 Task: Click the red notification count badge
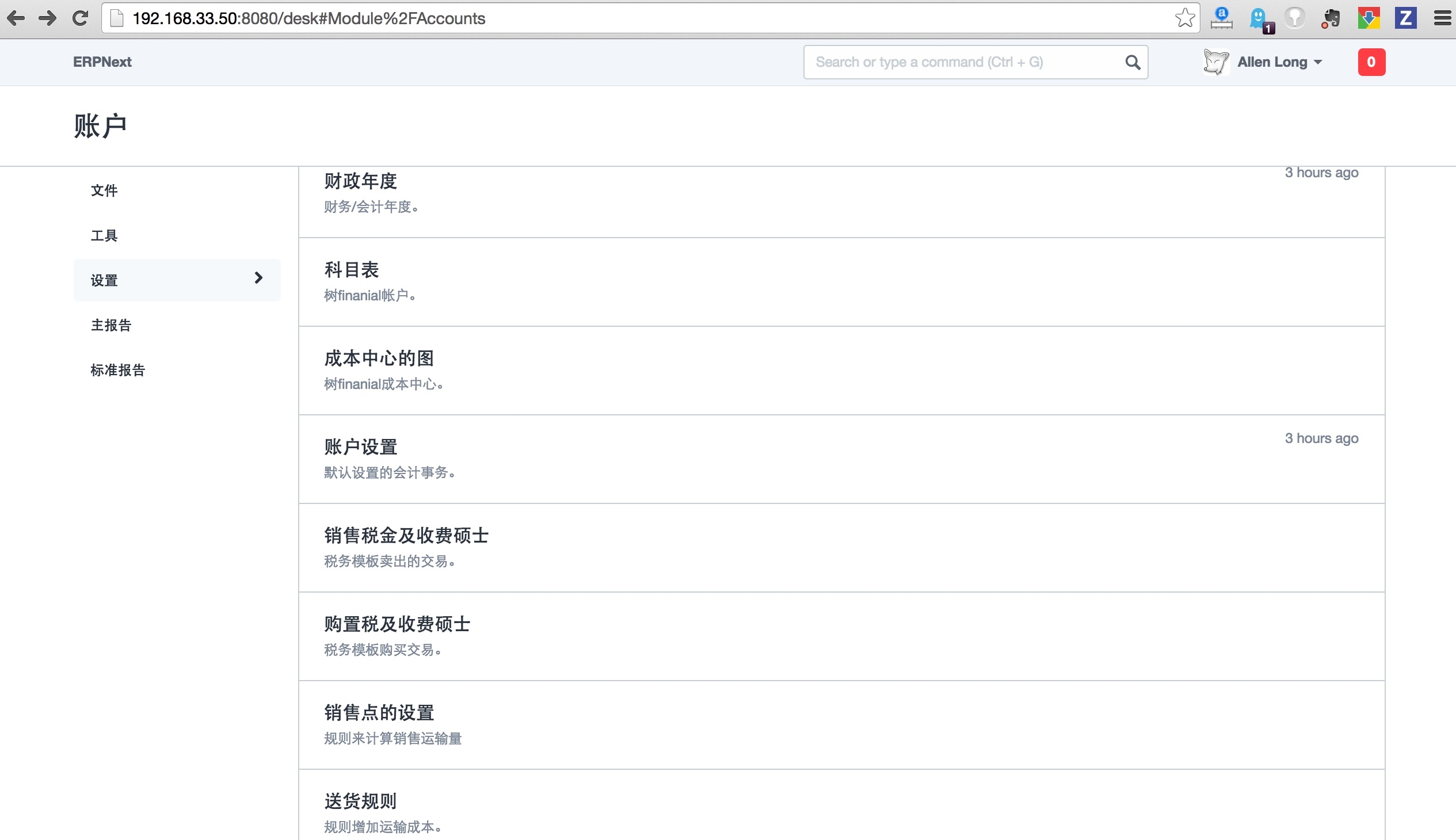click(1371, 62)
